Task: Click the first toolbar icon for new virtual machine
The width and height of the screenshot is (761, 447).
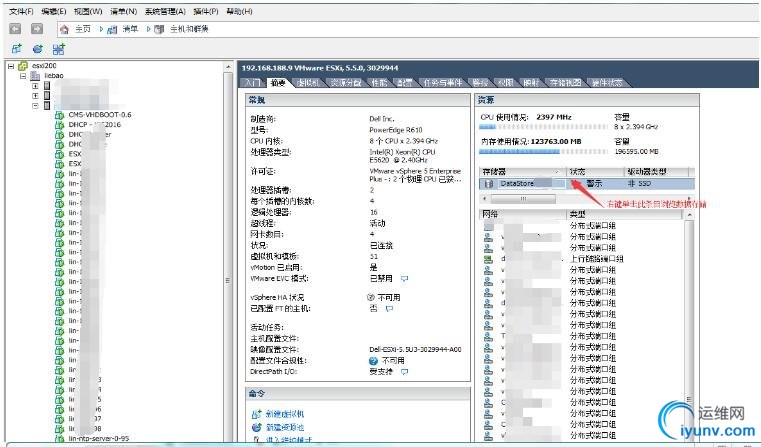Action: (x=17, y=49)
